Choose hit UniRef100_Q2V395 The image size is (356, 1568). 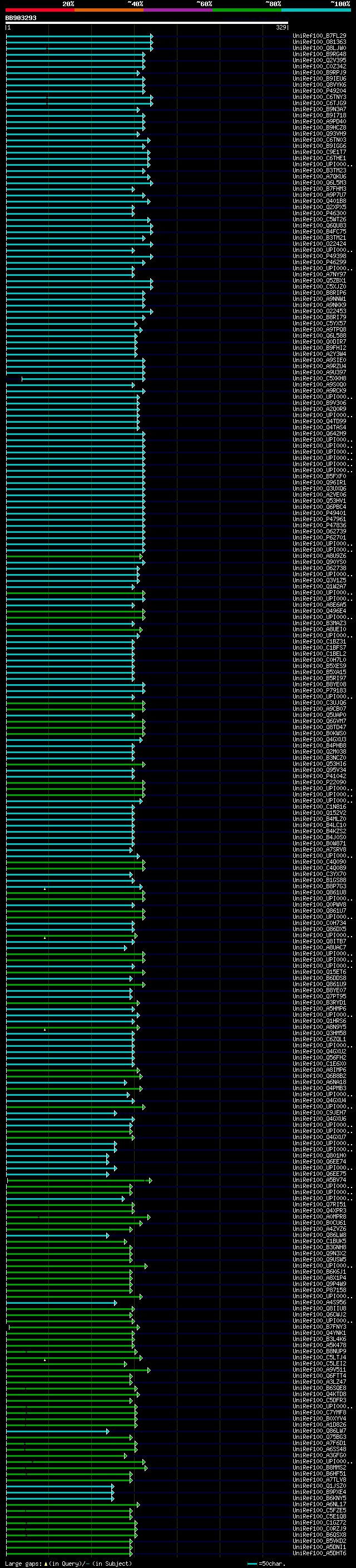[319, 60]
